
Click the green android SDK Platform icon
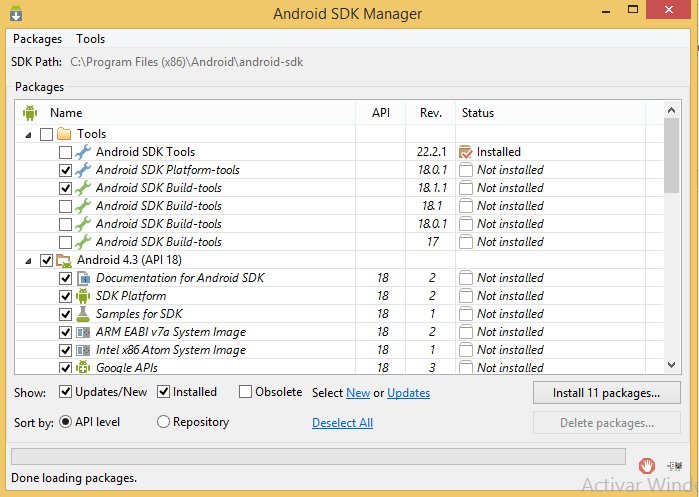[83, 296]
